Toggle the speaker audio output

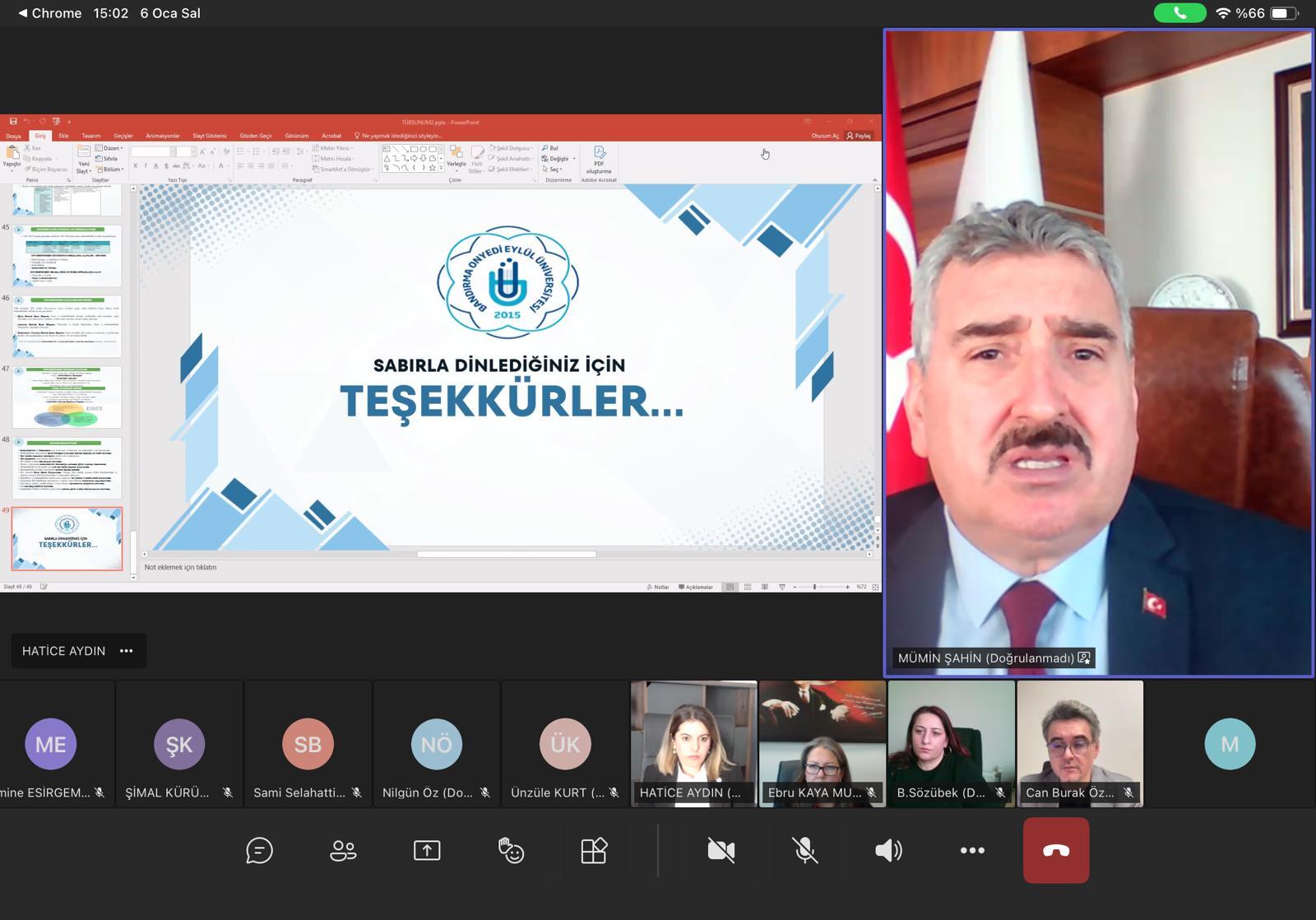coord(888,850)
